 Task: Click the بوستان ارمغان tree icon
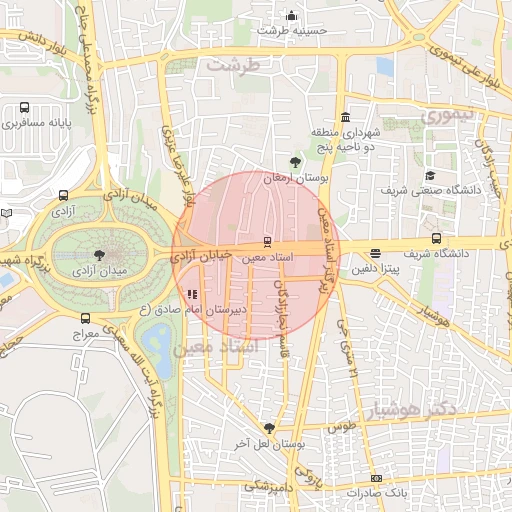[295, 163]
